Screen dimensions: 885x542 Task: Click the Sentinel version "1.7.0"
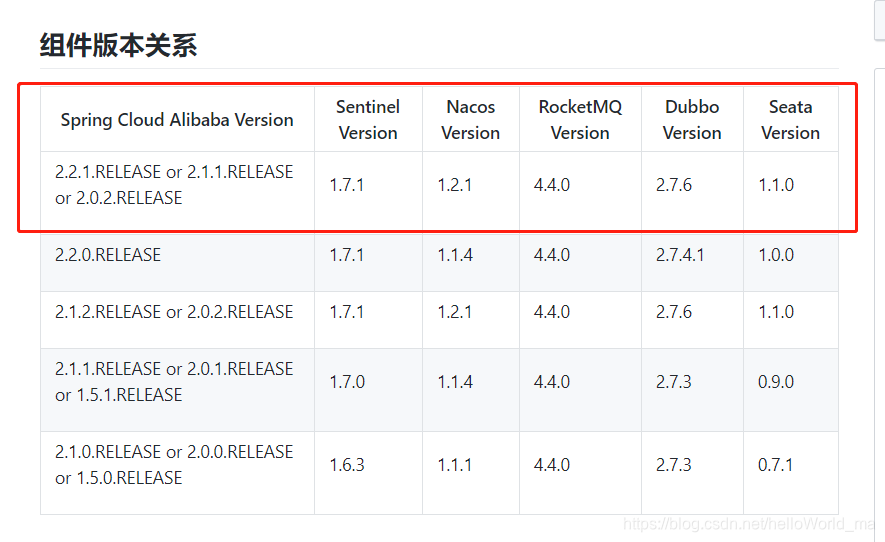tap(347, 382)
